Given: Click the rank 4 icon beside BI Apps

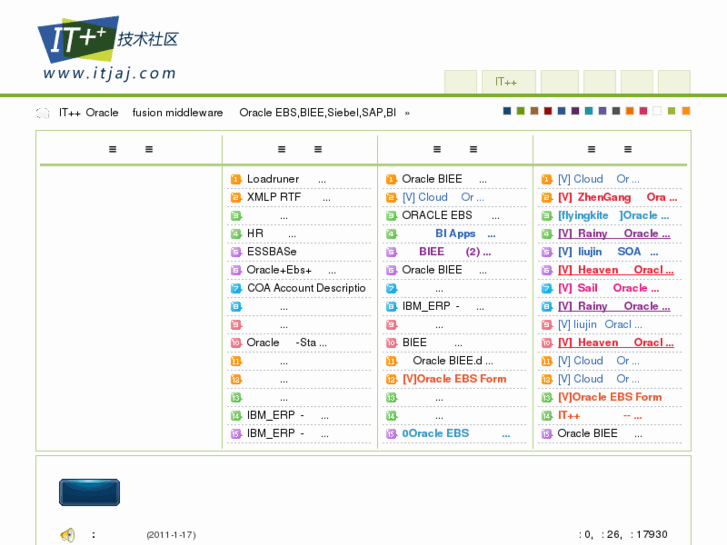Looking at the screenshot, I should tap(392, 234).
